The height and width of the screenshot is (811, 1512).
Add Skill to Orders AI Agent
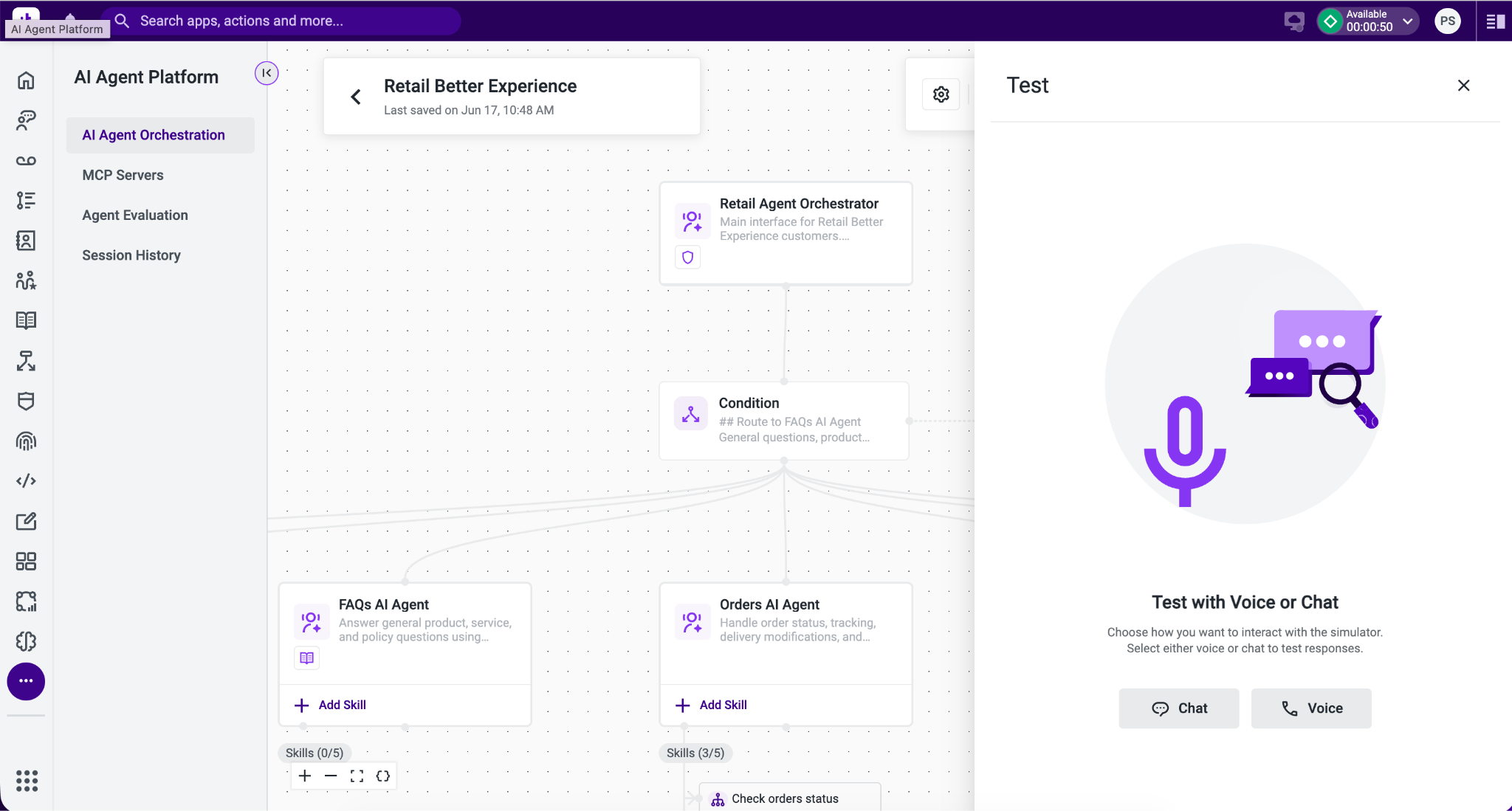711,705
